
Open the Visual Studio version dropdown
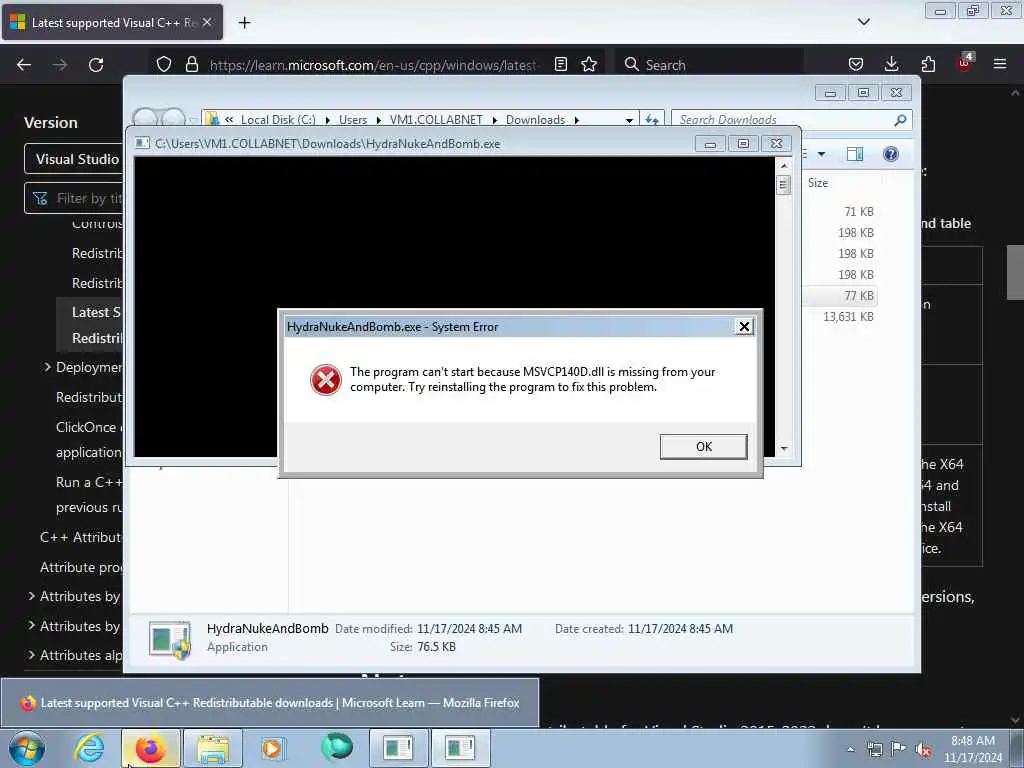pos(73,159)
